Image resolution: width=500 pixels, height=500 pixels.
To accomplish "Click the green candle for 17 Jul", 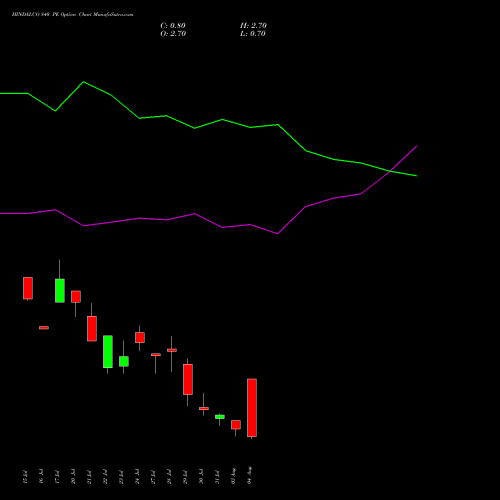I will [60, 291].
